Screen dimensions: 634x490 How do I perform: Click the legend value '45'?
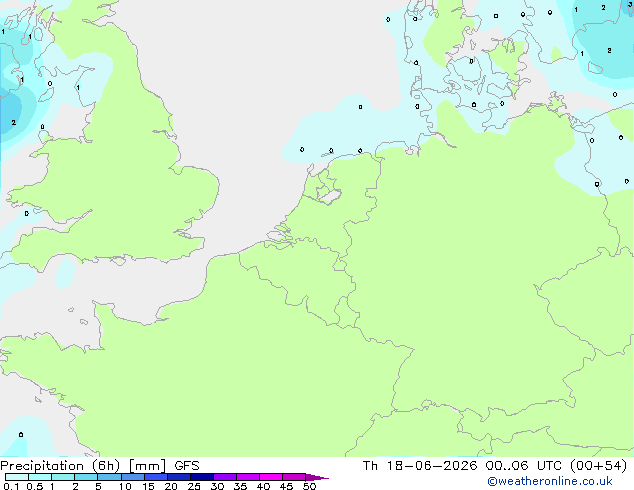click(287, 486)
